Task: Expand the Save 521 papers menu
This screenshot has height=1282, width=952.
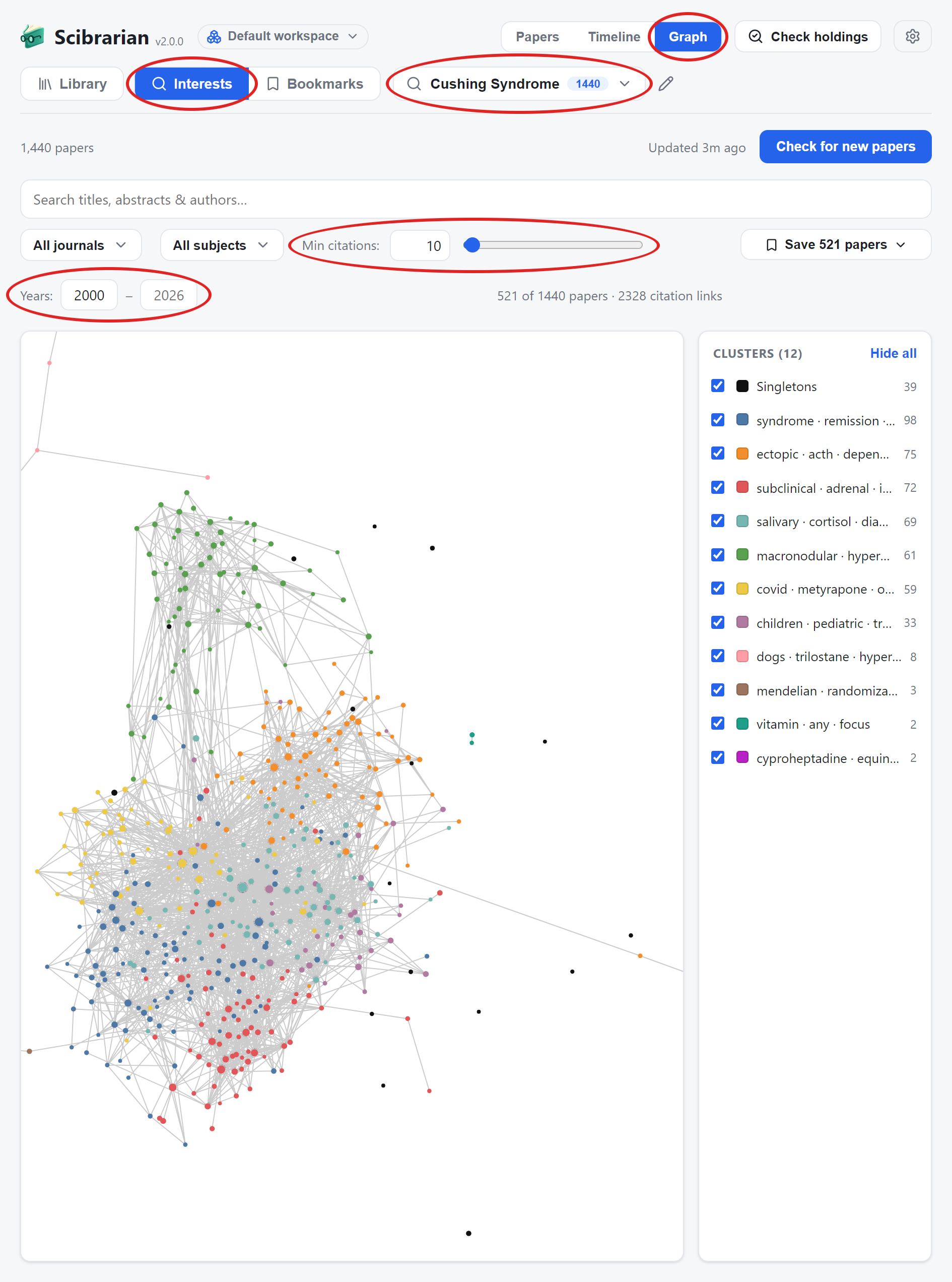Action: [x=836, y=245]
